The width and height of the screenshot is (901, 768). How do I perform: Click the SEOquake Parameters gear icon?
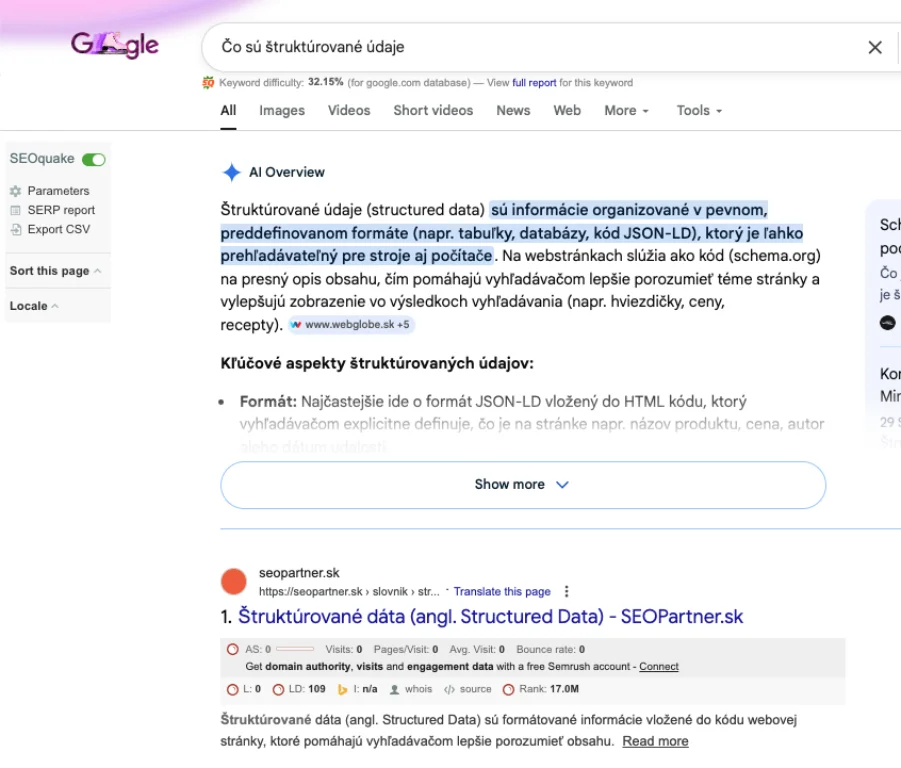click(x=15, y=191)
